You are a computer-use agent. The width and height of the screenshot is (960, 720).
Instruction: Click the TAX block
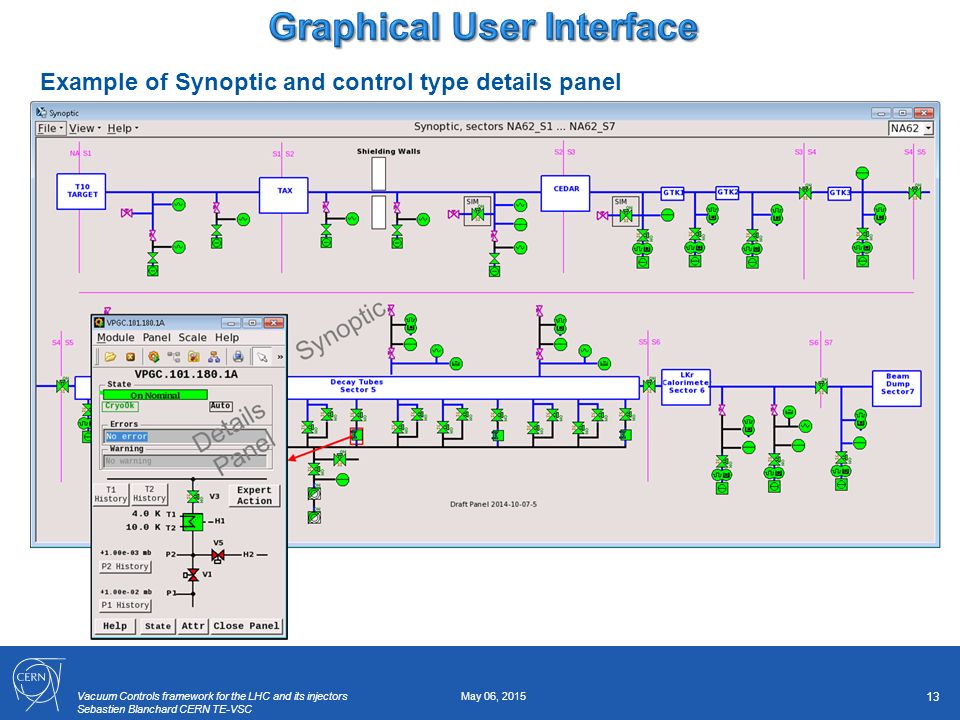(283, 195)
